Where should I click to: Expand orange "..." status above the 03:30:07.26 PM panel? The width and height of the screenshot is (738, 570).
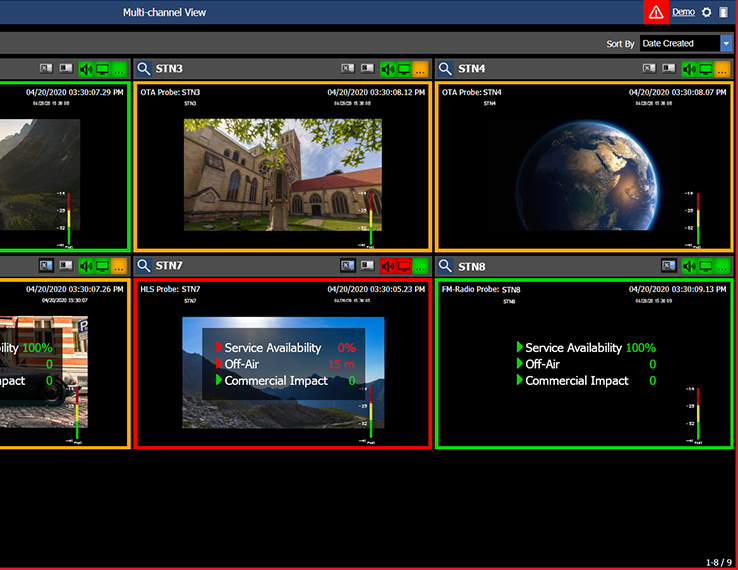tap(119, 266)
